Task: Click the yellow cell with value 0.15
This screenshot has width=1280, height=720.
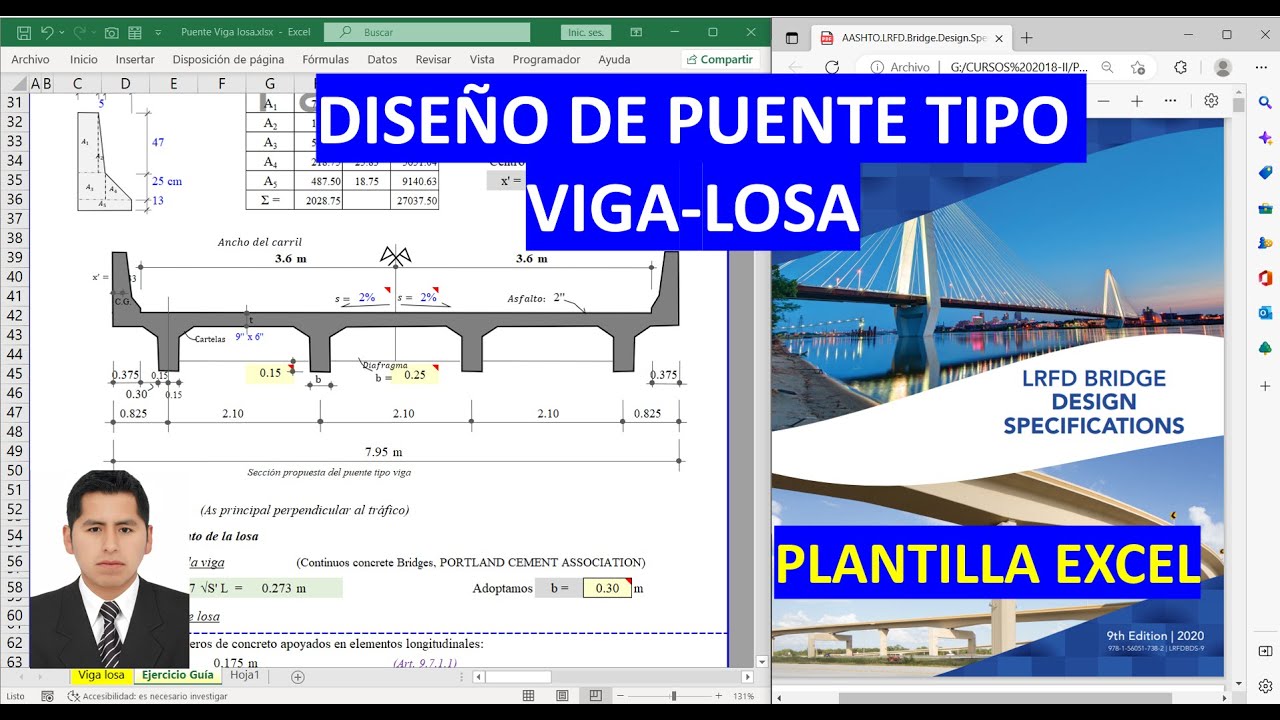Action: [x=270, y=373]
